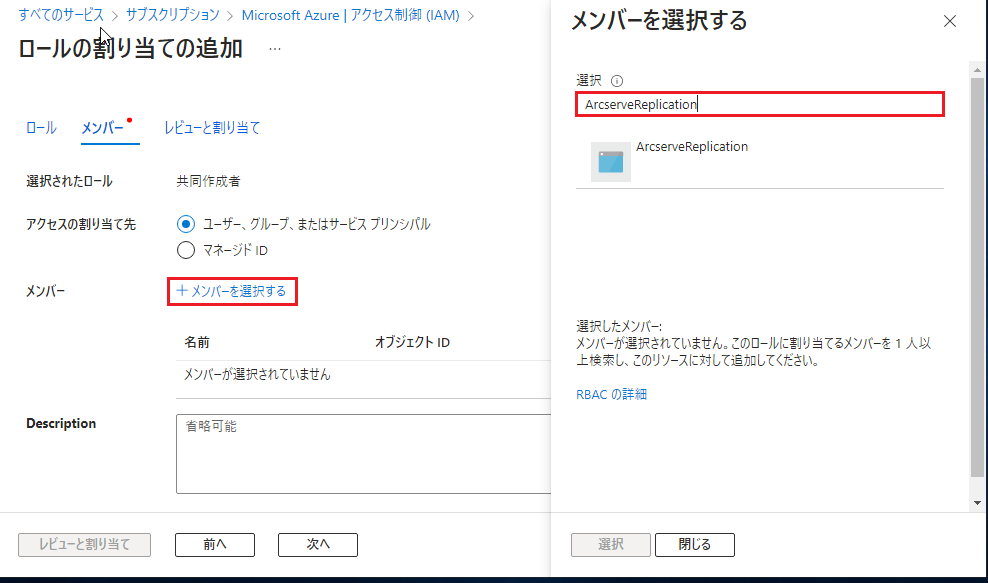Viewport: 988px width, 583px height.
Task: Select ユーザー、グループ、またはサービス プリンシパル radio button
Action: pyautogui.click(x=186, y=224)
